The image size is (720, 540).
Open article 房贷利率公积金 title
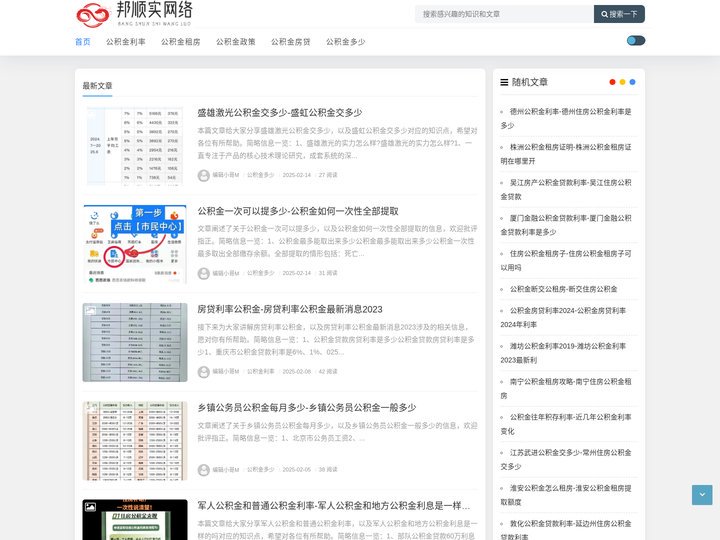pos(290,309)
